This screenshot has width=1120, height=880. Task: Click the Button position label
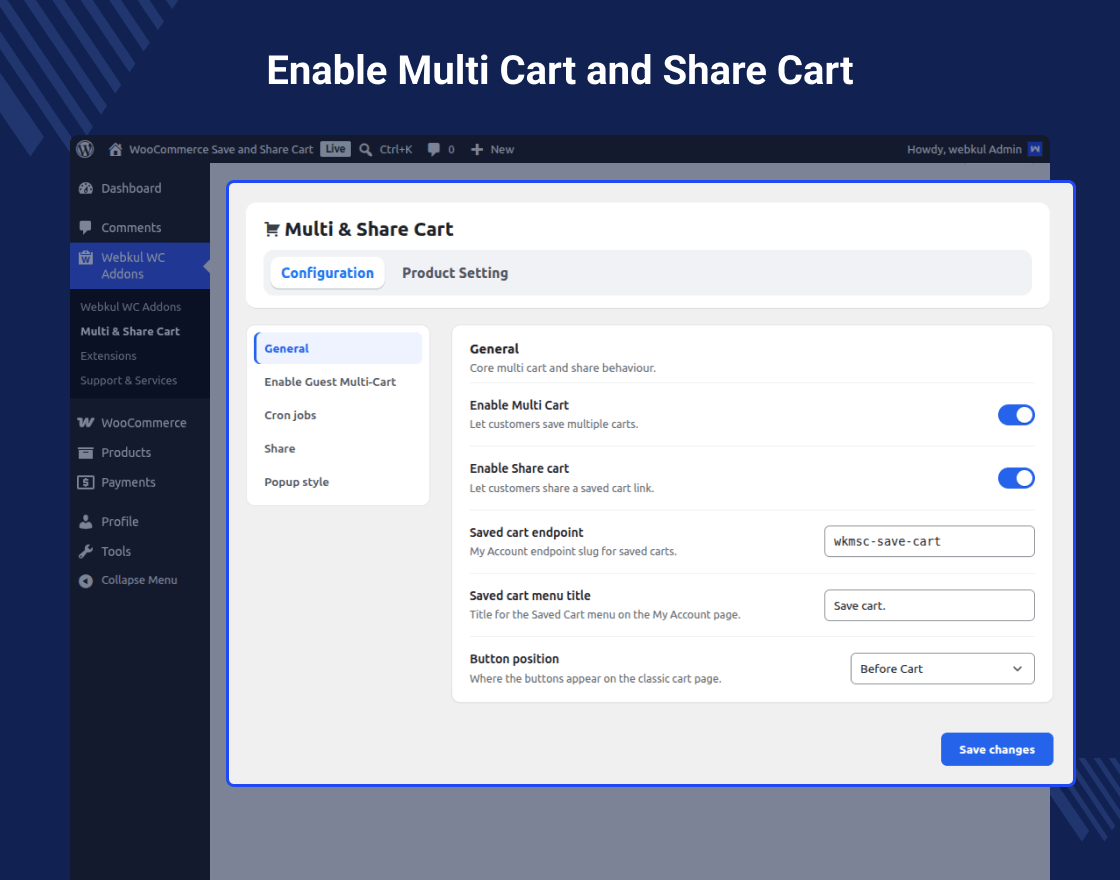pyautogui.click(x=514, y=659)
